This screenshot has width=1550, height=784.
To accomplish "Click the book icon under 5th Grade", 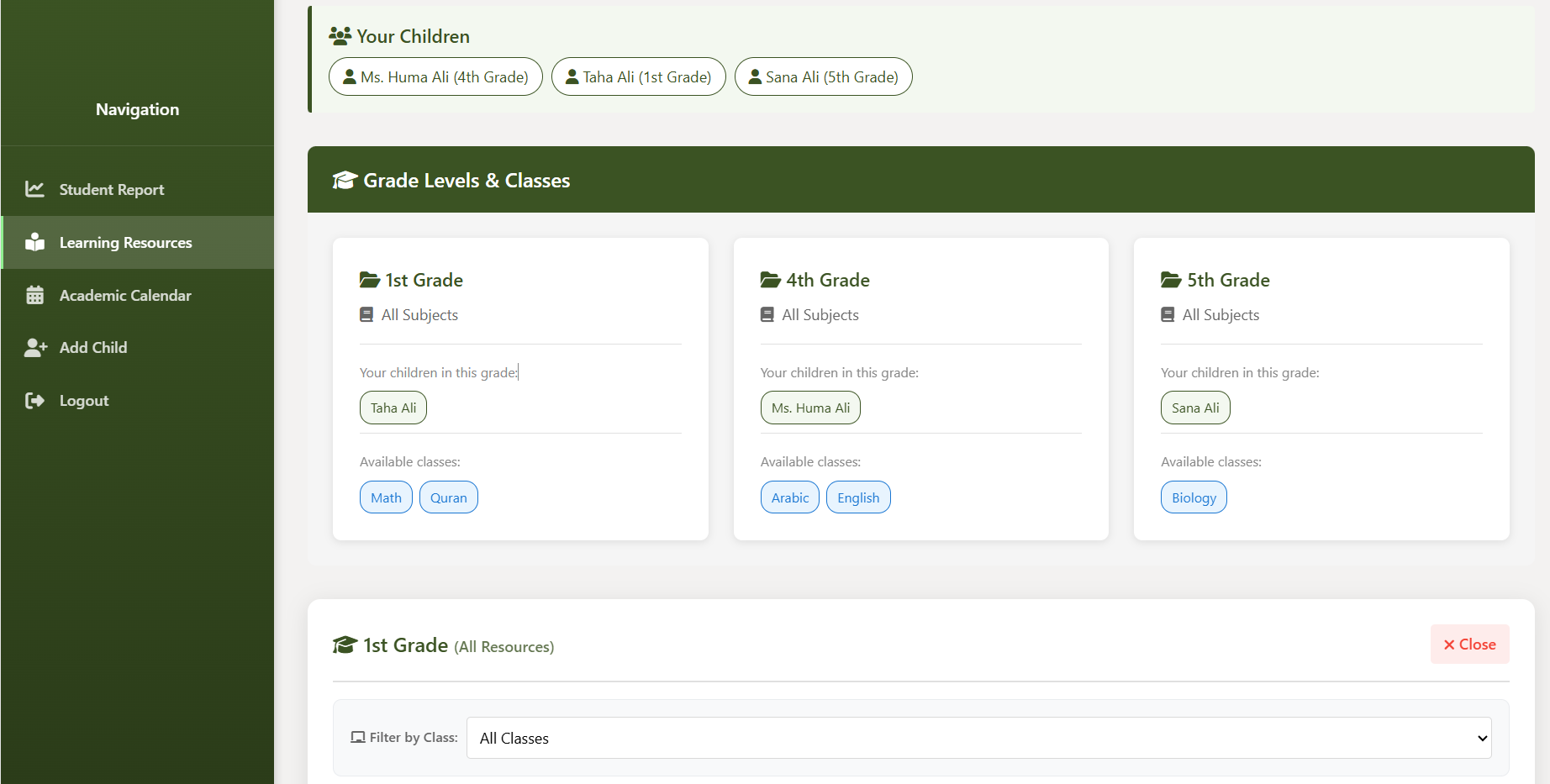I will pyautogui.click(x=1168, y=313).
